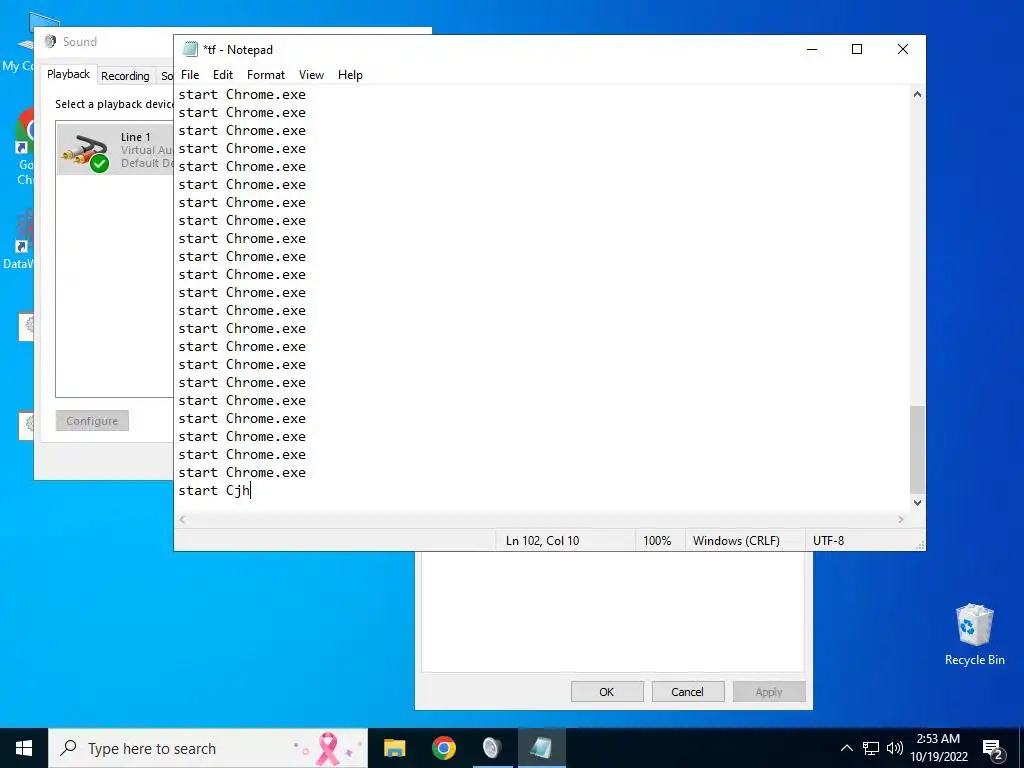
Task: Click the 100% zoom status entry
Action: coord(657,541)
